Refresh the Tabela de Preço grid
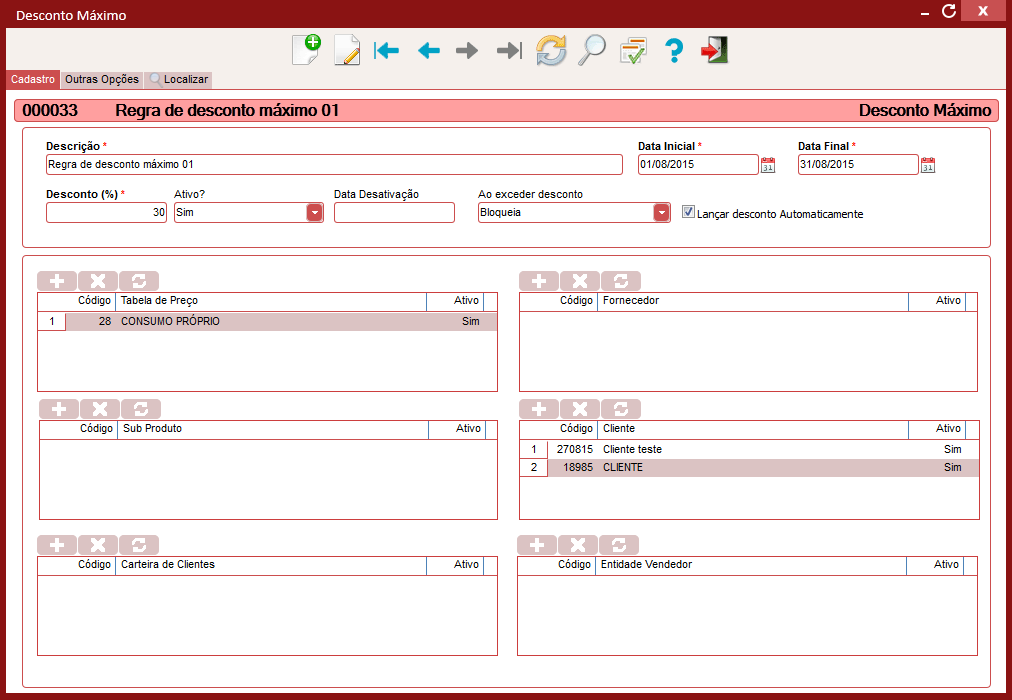This screenshot has width=1012, height=700. pos(139,281)
